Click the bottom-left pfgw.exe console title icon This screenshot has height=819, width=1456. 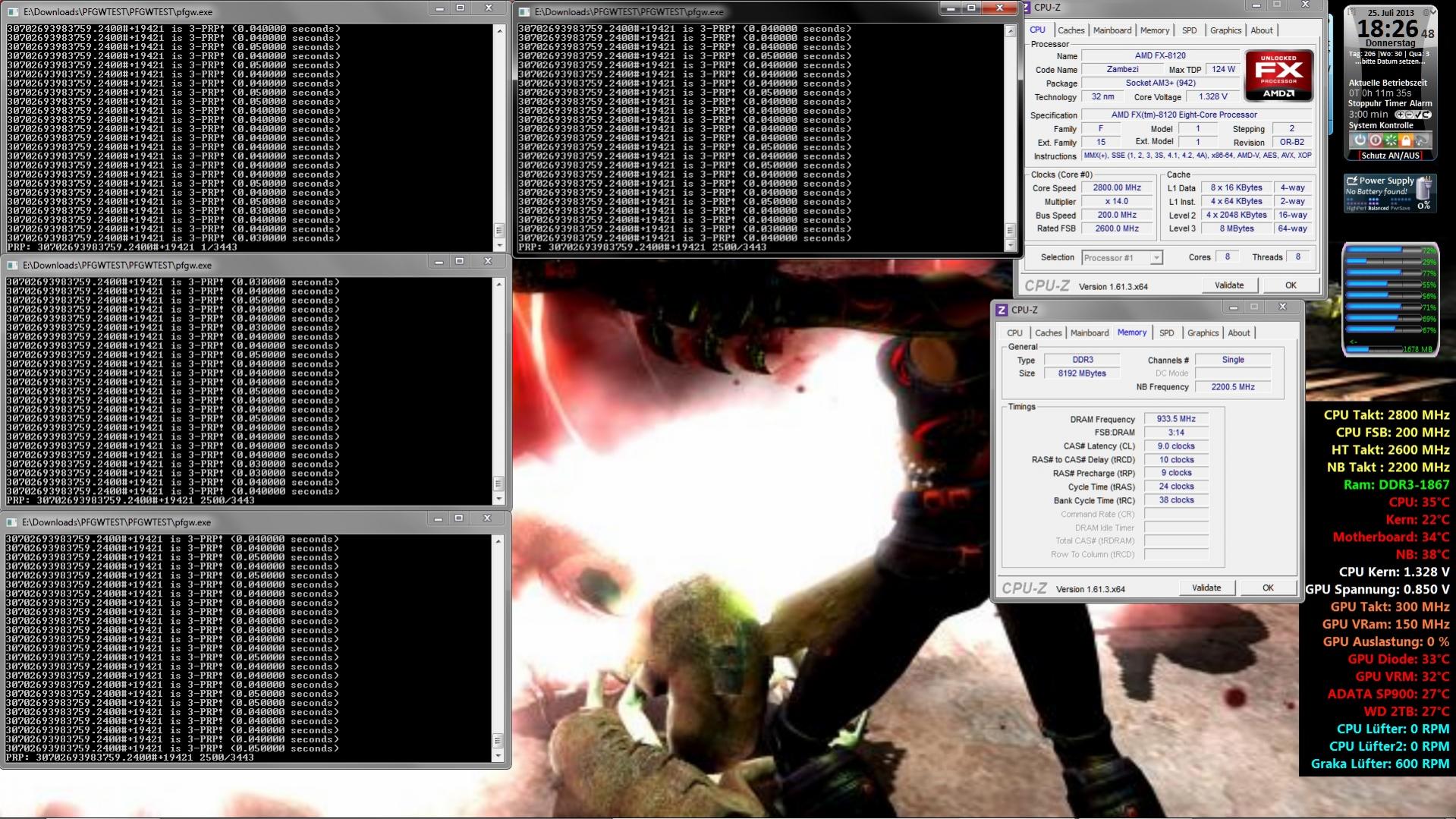(12, 523)
